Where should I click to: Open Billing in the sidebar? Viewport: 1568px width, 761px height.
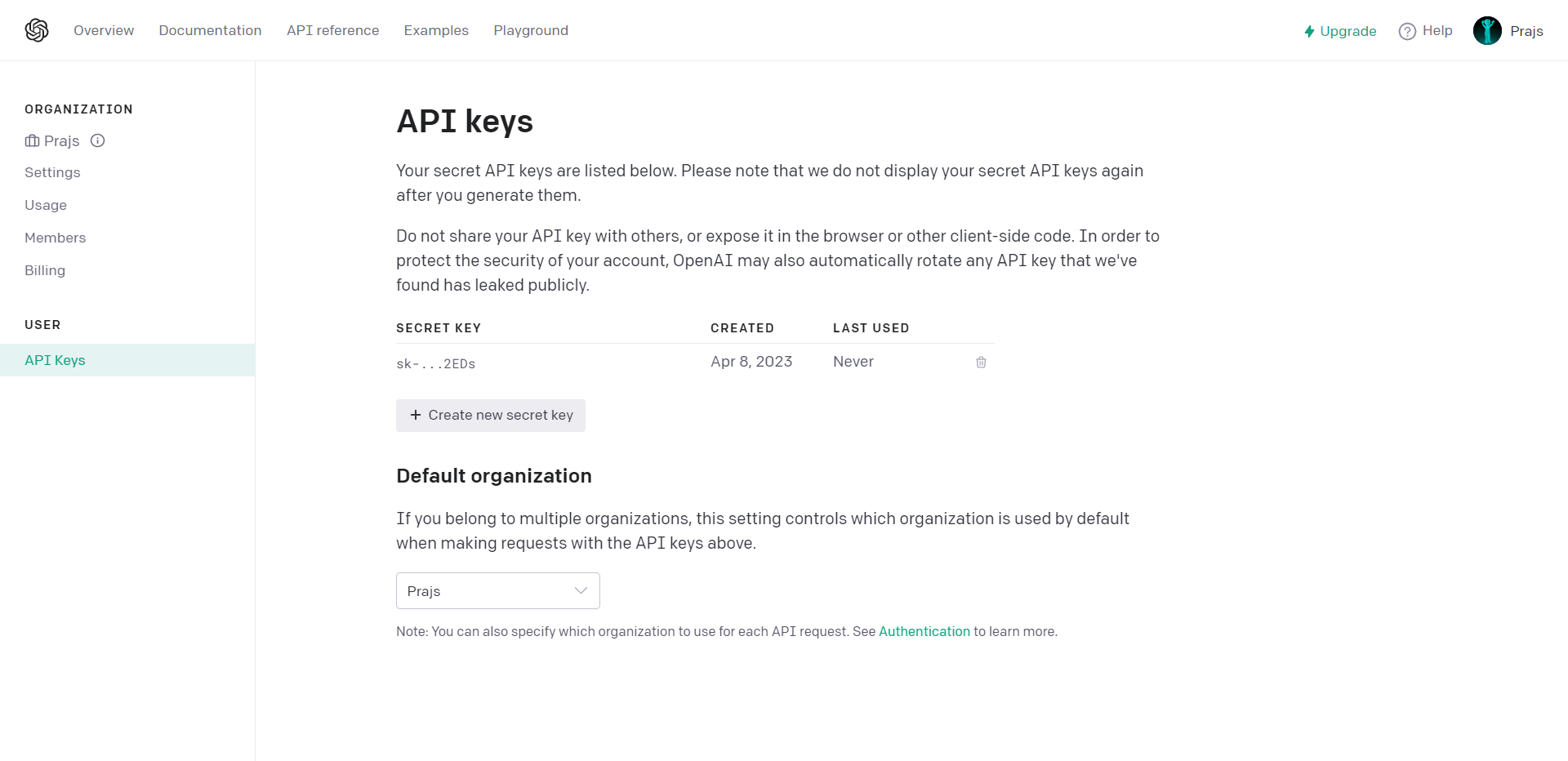click(x=45, y=270)
